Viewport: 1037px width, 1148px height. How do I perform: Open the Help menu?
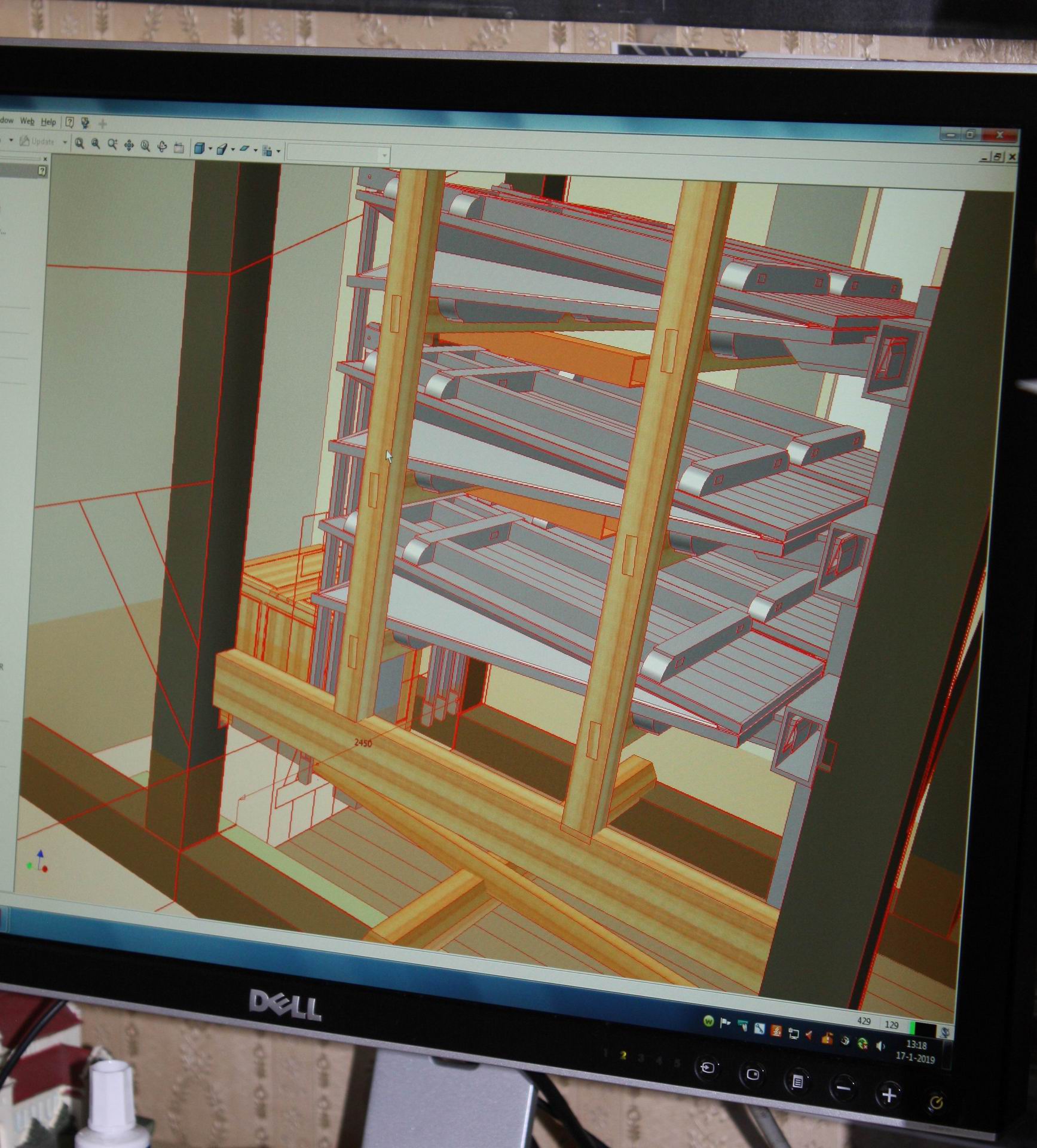point(48,122)
